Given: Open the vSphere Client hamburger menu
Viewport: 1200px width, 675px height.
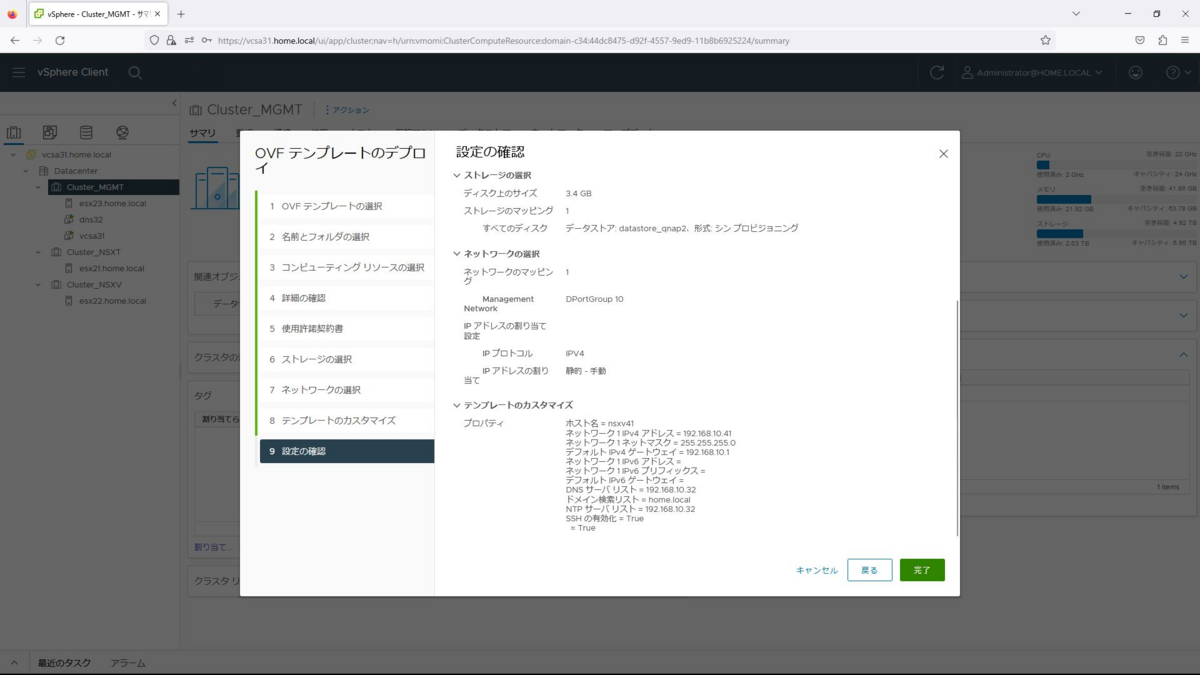Looking at the screenshot, I should point(18,72).
